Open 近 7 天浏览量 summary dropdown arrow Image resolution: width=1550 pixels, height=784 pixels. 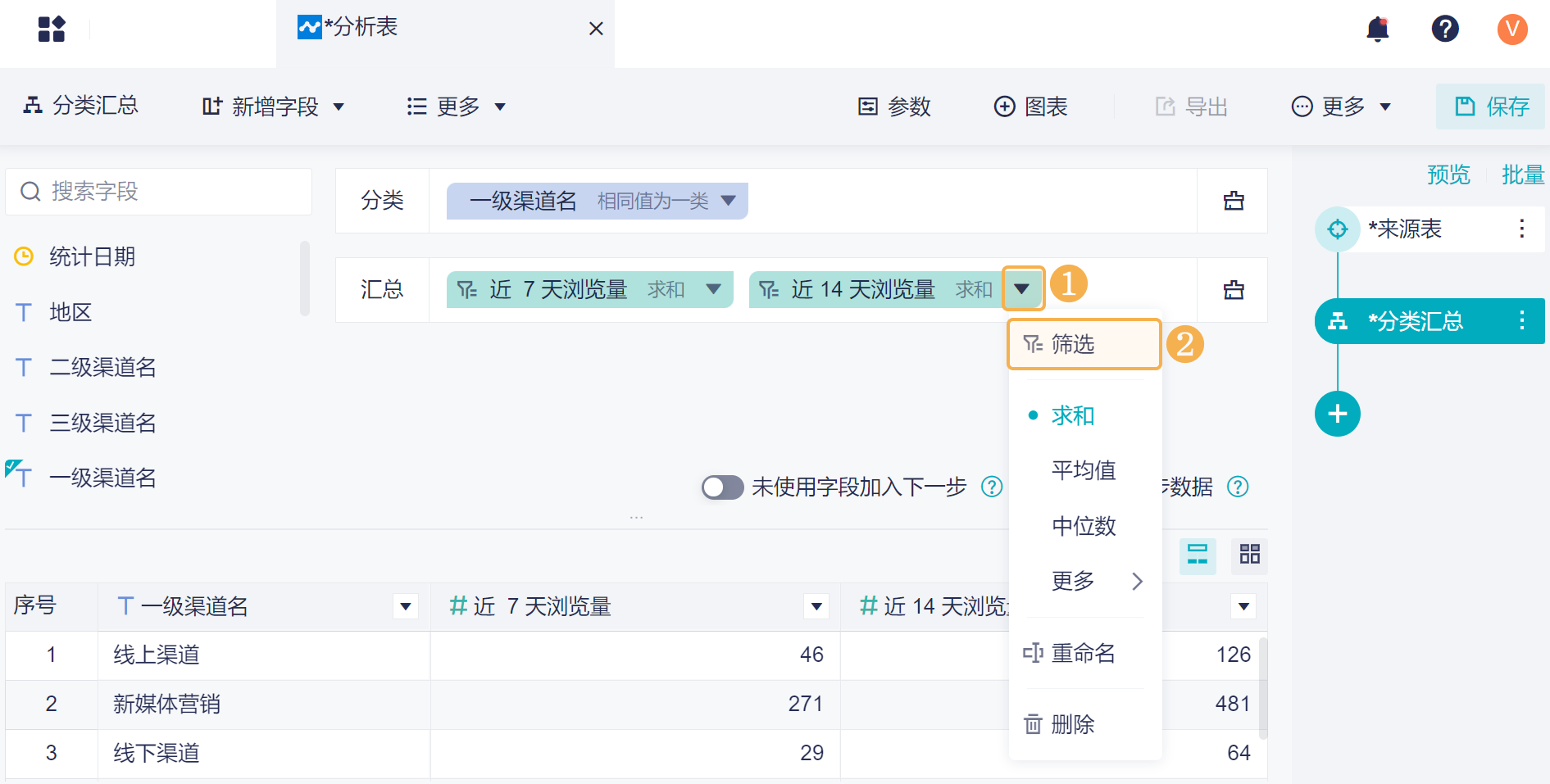pos(713,289)
